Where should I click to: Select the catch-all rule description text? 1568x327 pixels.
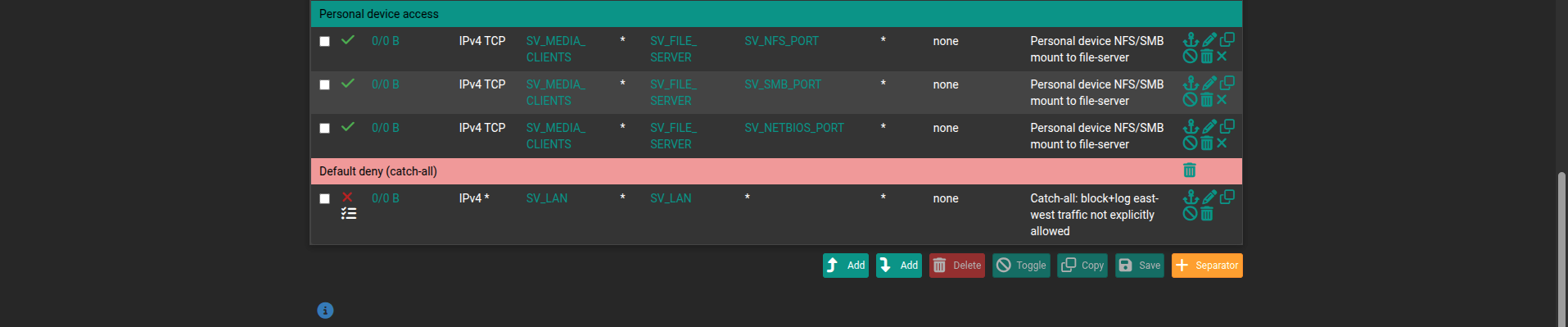1095,215
